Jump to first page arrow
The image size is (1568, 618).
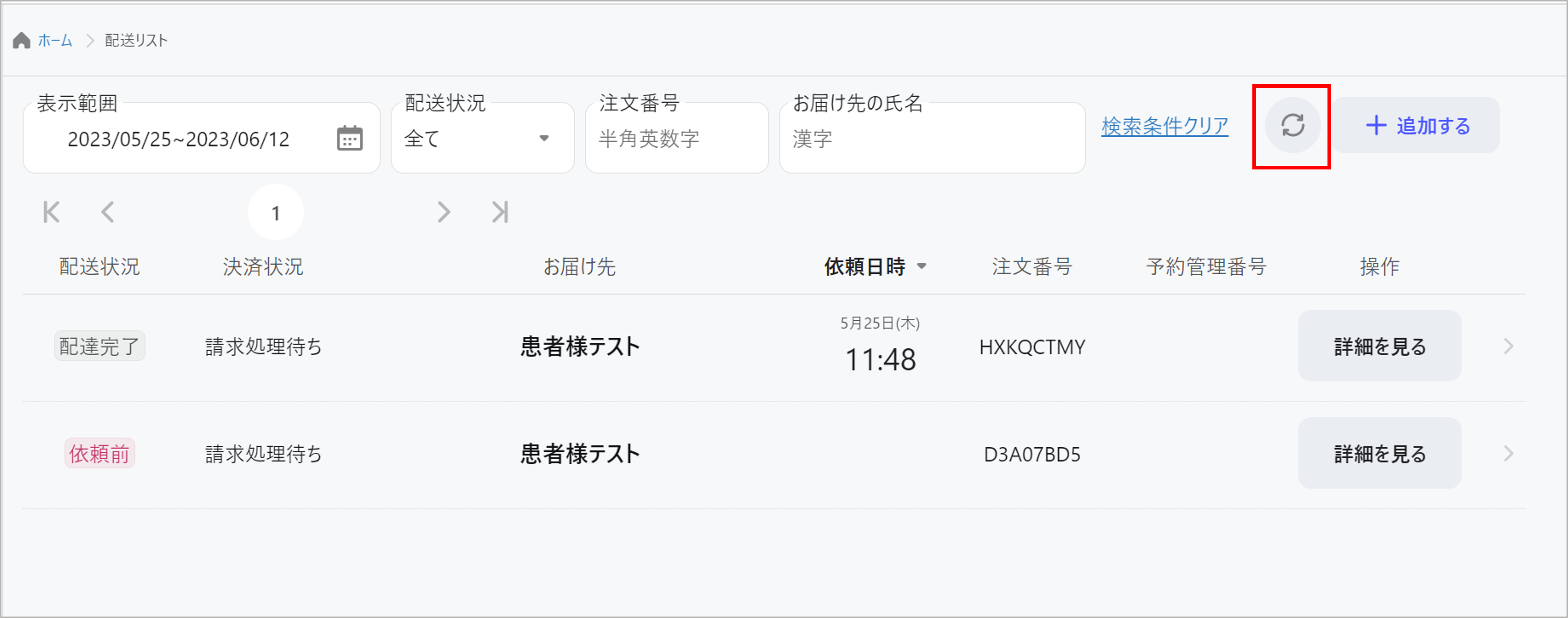coord(52,212)
